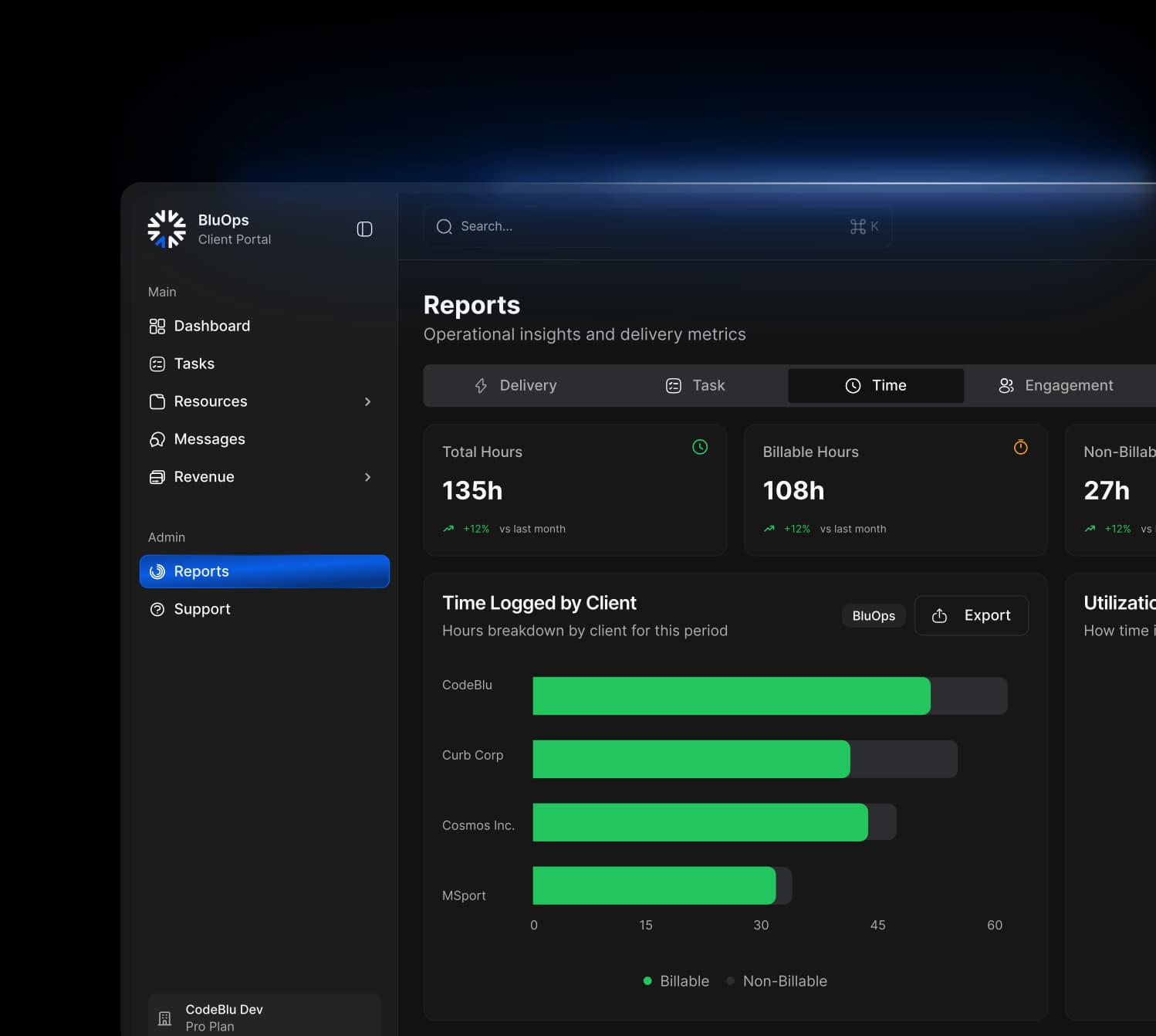Click the 45 axis tick label

coord(878,925)
